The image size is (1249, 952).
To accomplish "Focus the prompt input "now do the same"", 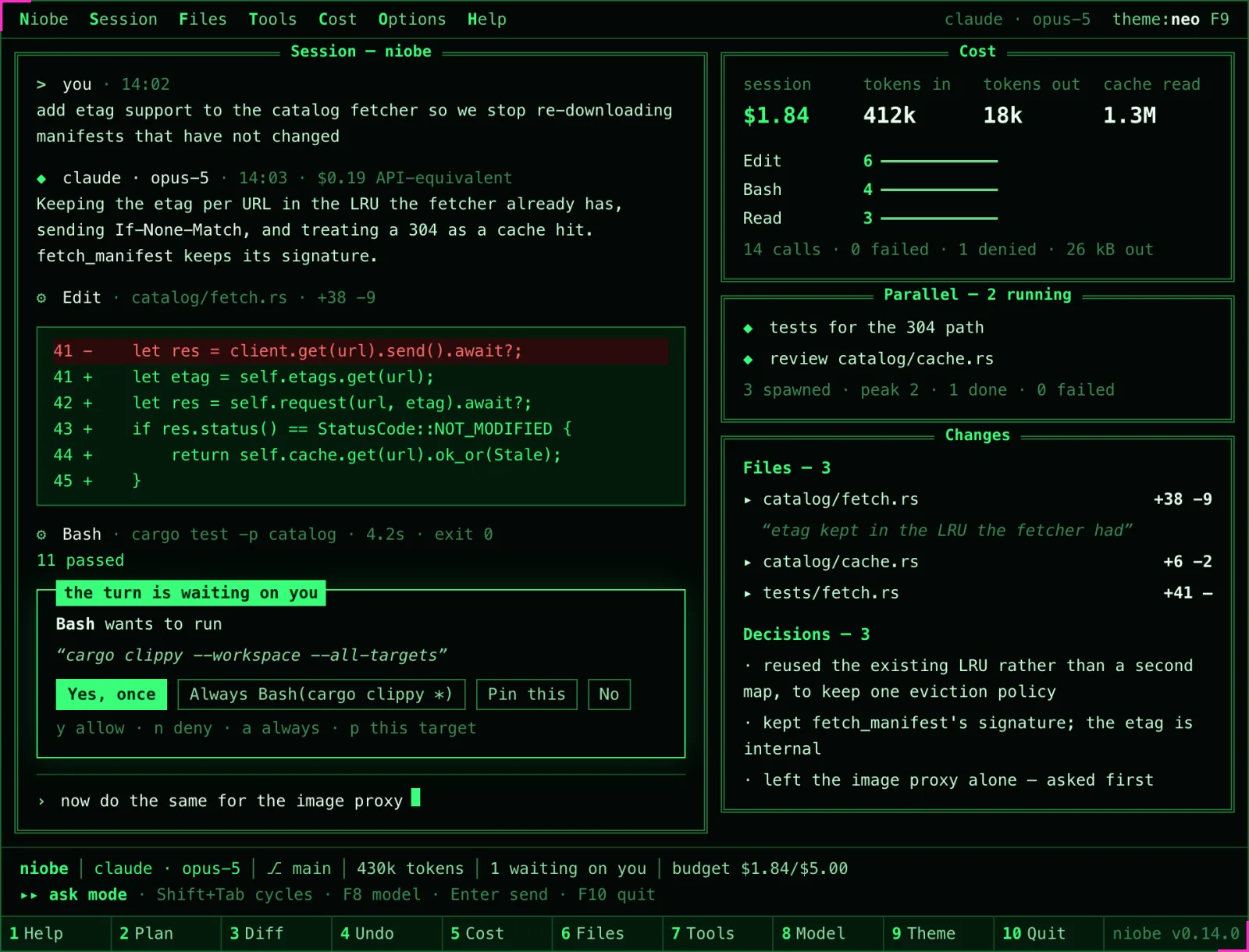I will (x=361, y=801).
